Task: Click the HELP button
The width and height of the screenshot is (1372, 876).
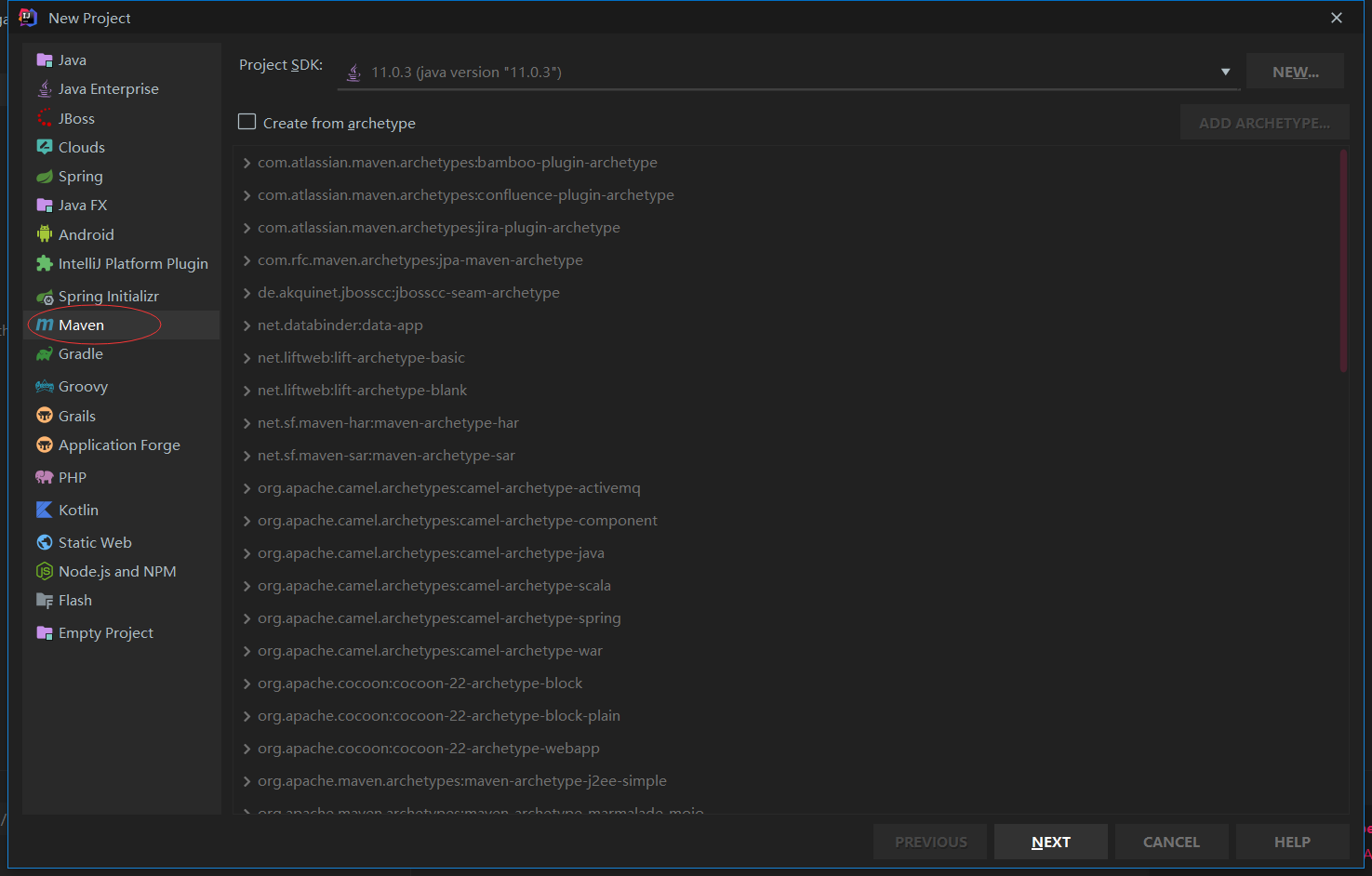Action: click(1292, 842)
